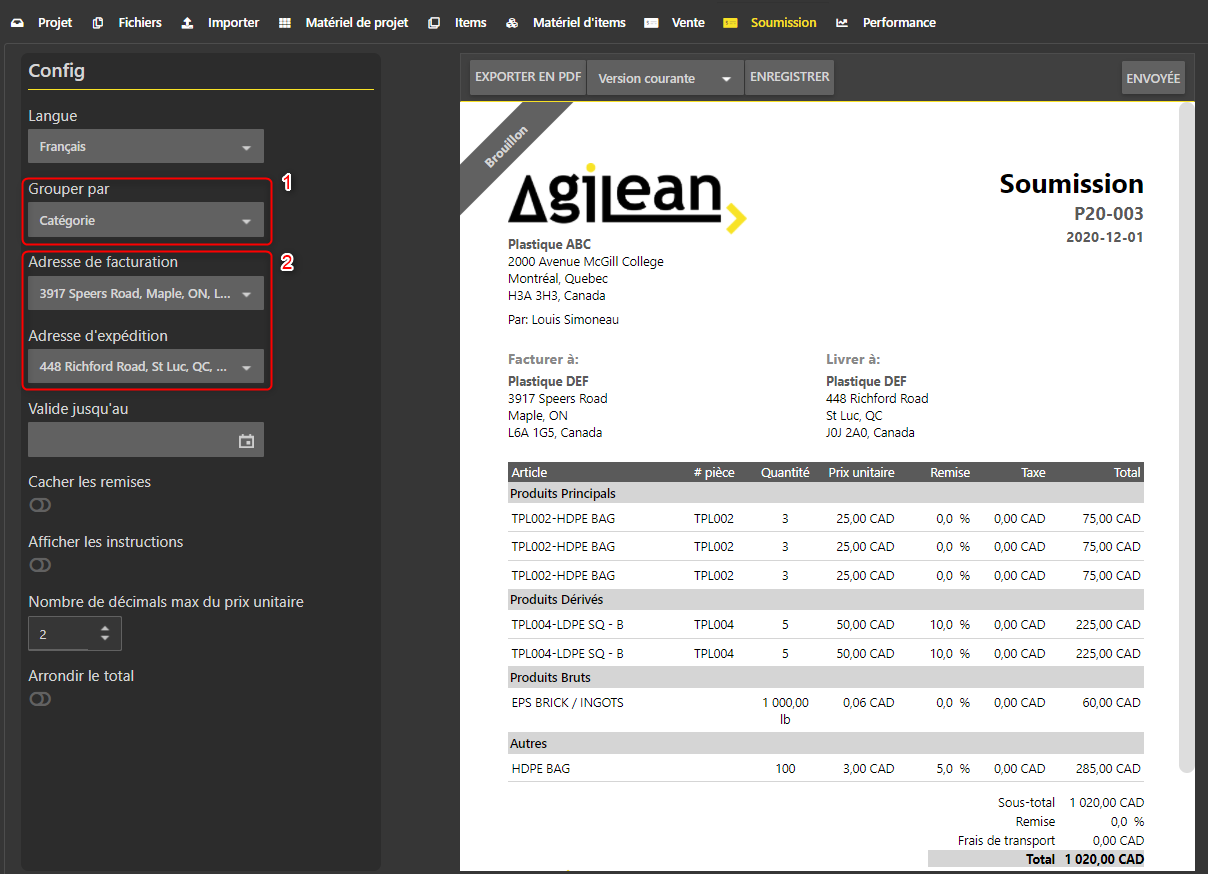Decrease max decimals with stepper down arrow
The image size is (1208, 874).
tap(105, 639)
